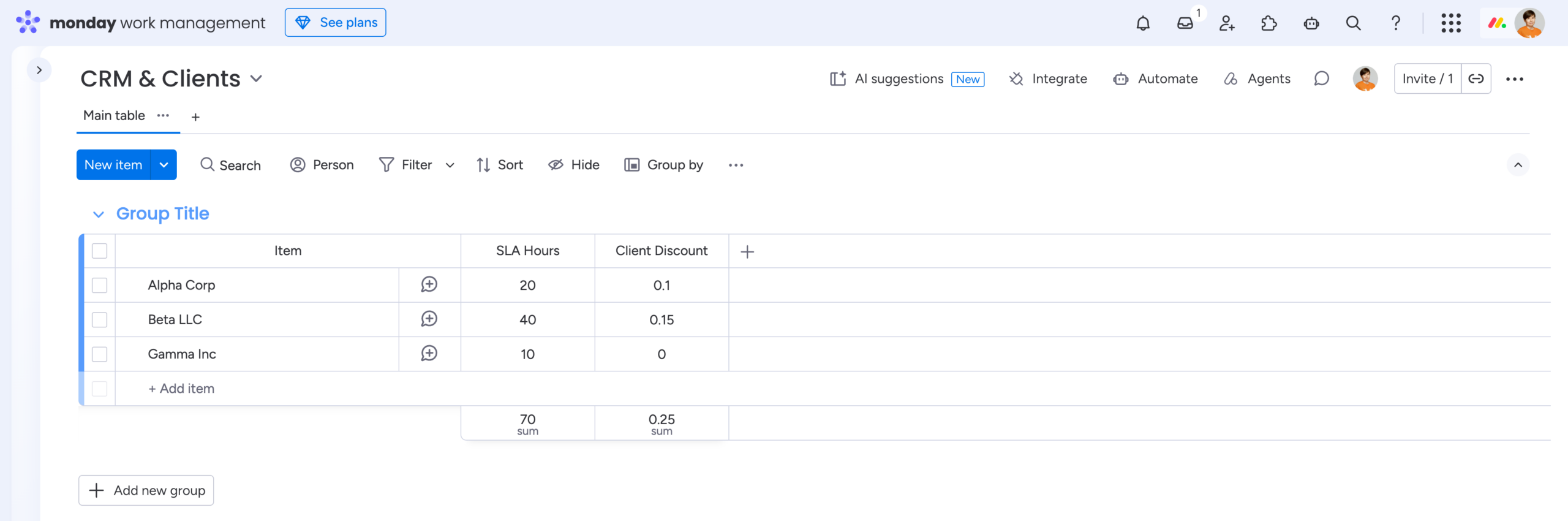This screenshot has height=521, width=1568.
Task: Open the Automate center
Action: (1155, 79)
